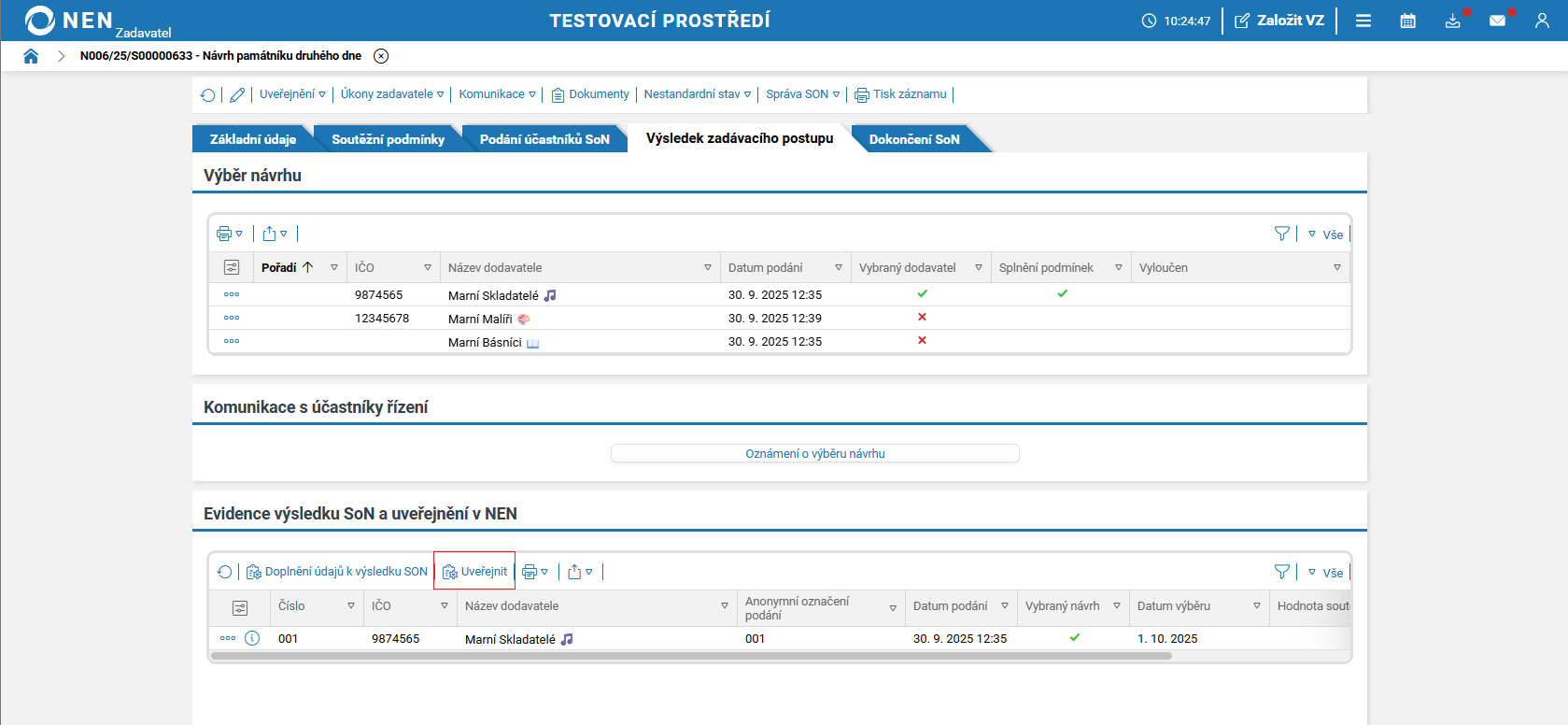Open the hamburger menu in header
Screen dimensions: 1568x725
point(1363,21)
